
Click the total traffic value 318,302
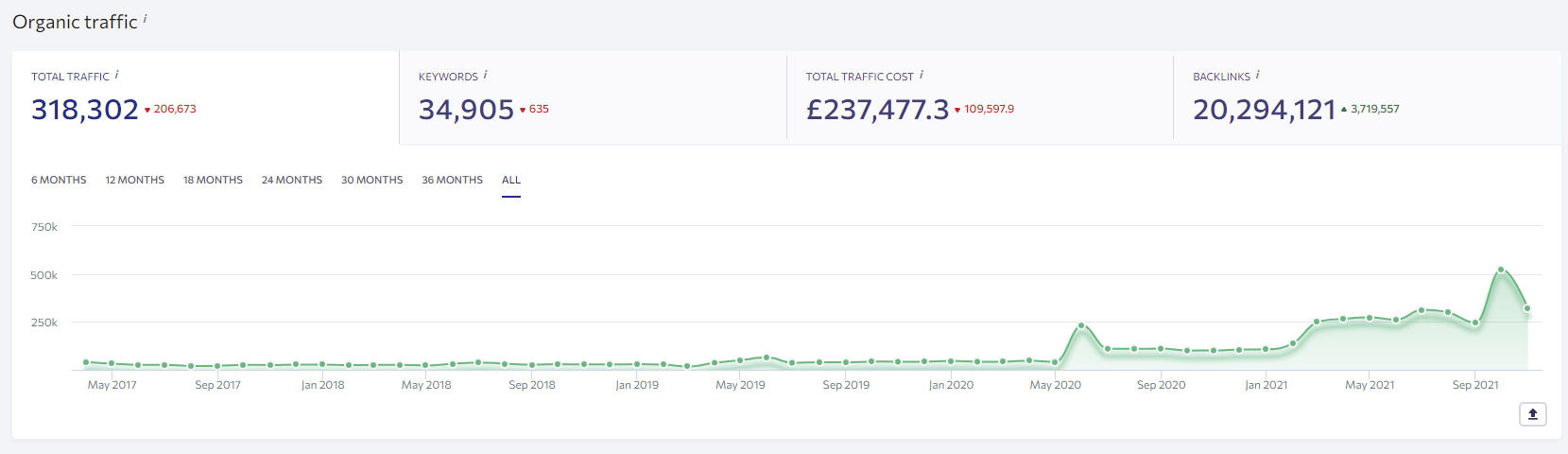coord(85,110)
